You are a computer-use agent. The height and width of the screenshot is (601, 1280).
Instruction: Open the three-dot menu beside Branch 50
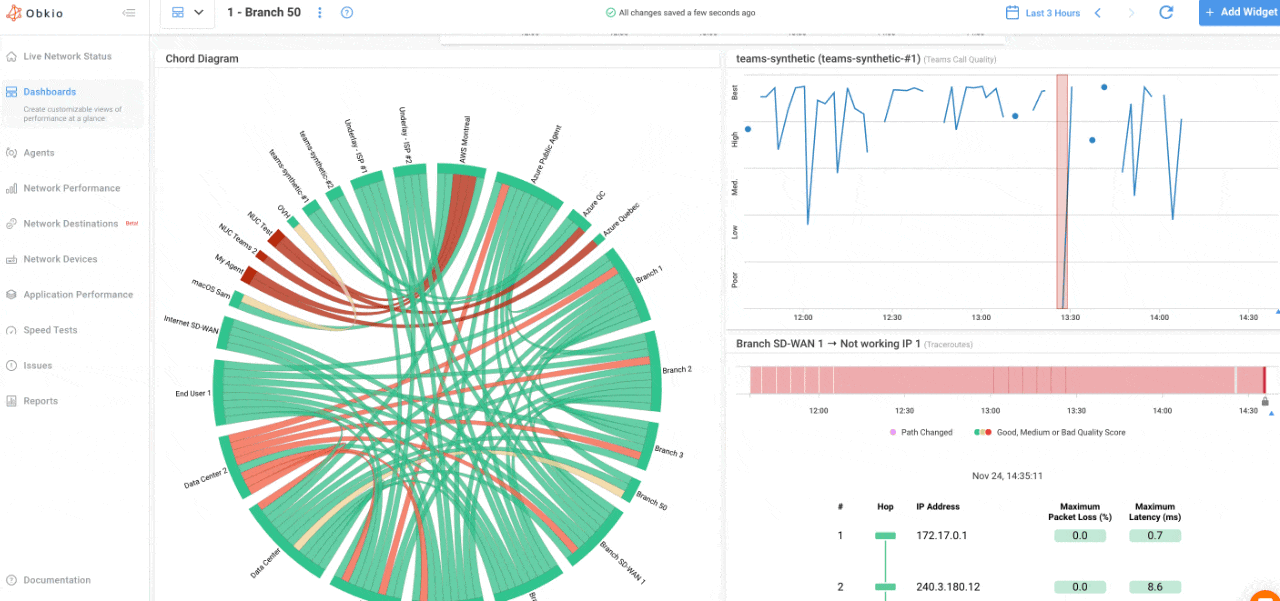tap(319, 12)
